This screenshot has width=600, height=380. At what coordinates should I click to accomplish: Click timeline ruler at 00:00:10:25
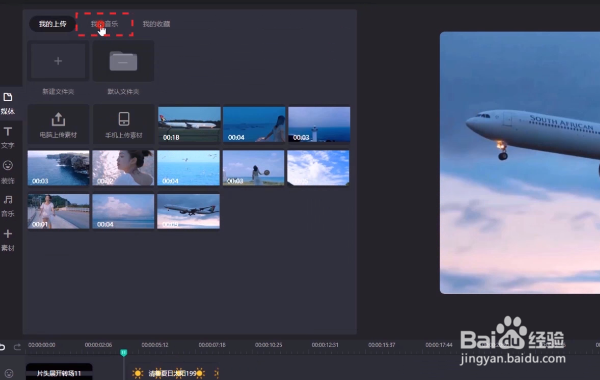click(269, 345)
